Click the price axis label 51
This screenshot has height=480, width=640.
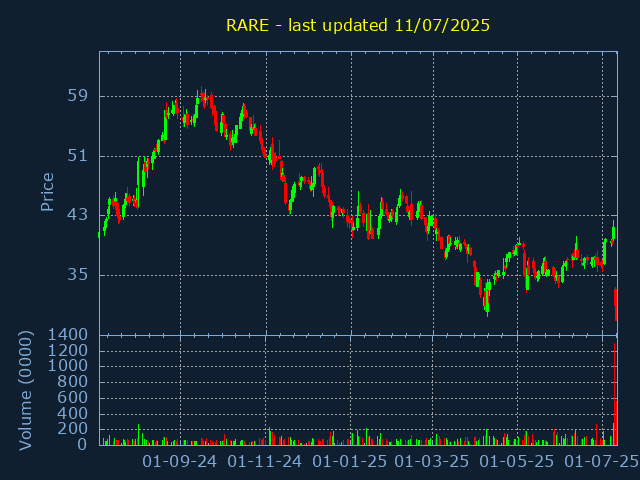(x=78, y=156)
